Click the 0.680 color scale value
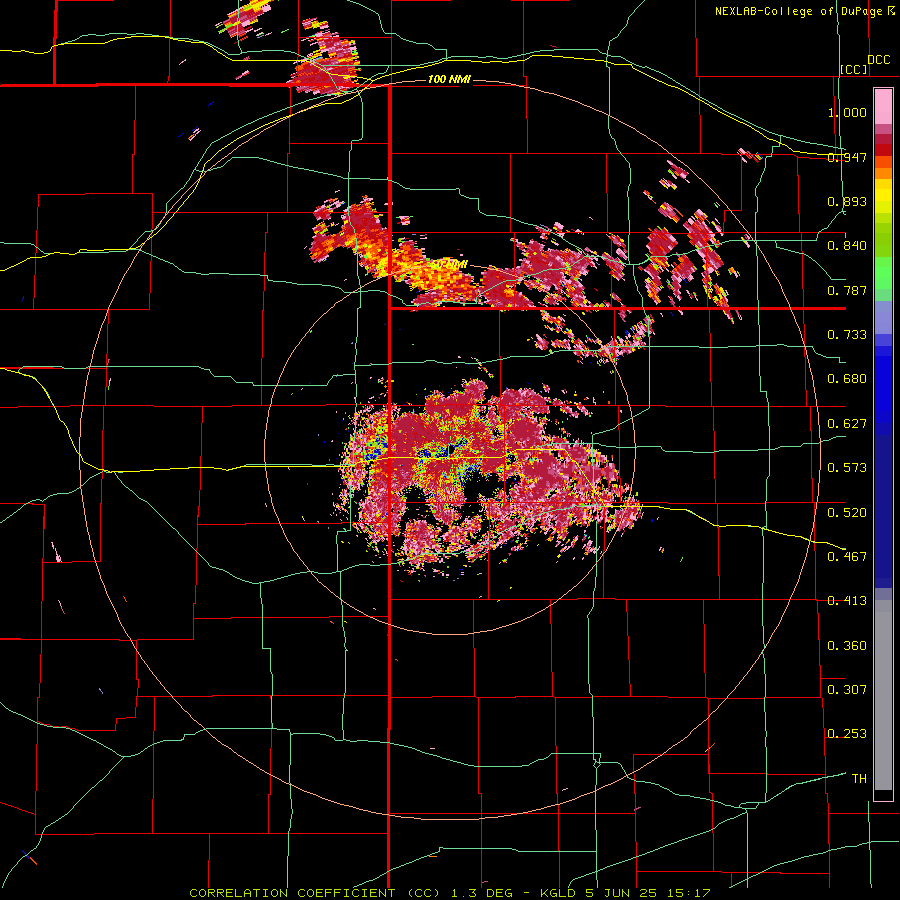 pos(847,379)
